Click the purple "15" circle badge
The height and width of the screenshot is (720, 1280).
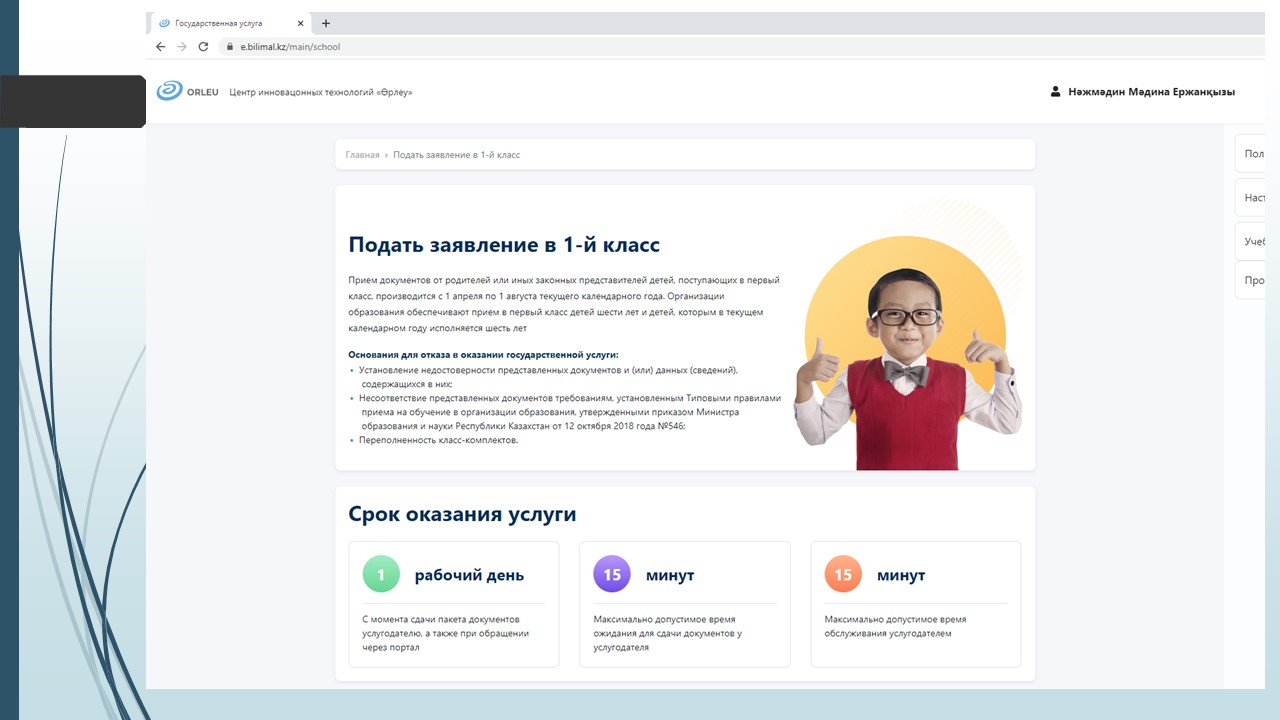(x=612, y=574)
